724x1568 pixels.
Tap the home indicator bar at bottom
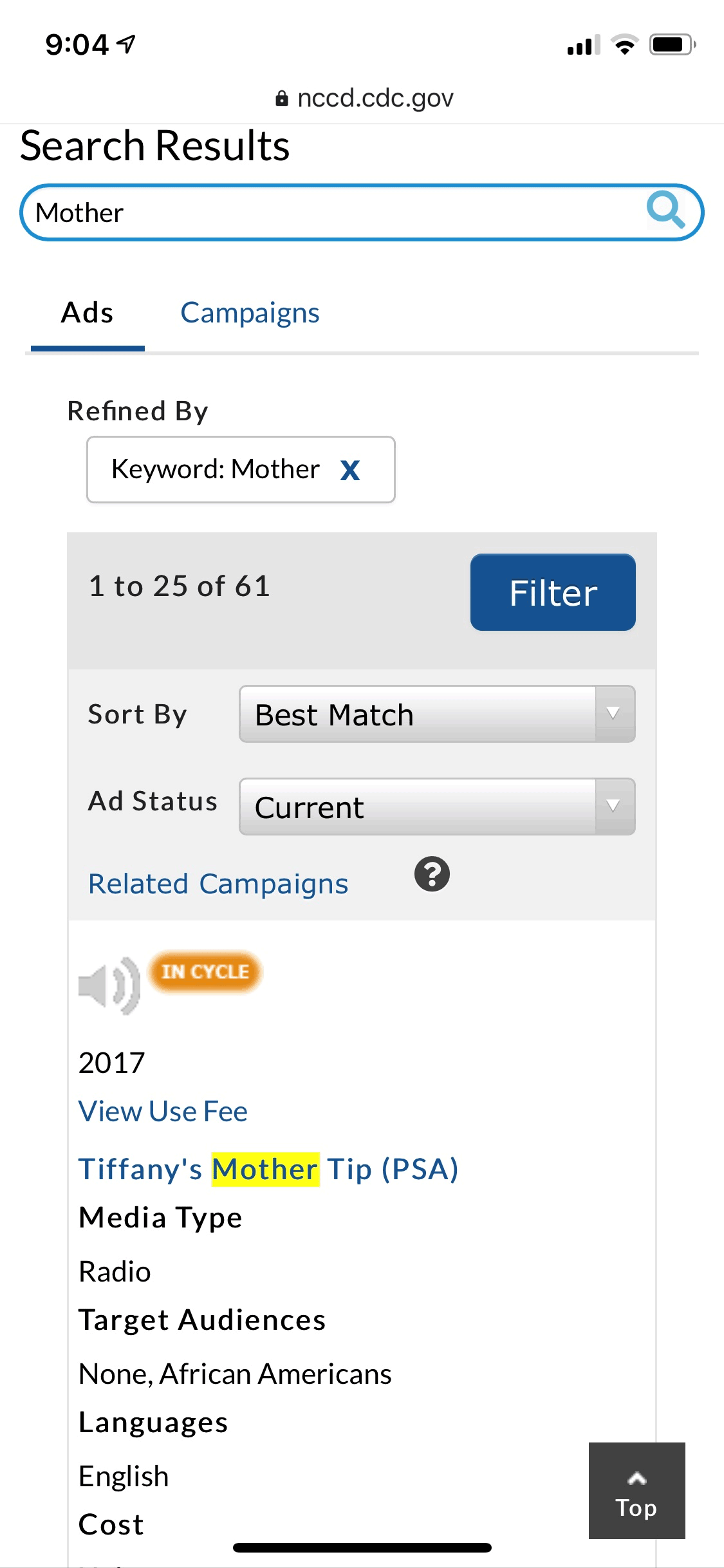point(362,1547)
